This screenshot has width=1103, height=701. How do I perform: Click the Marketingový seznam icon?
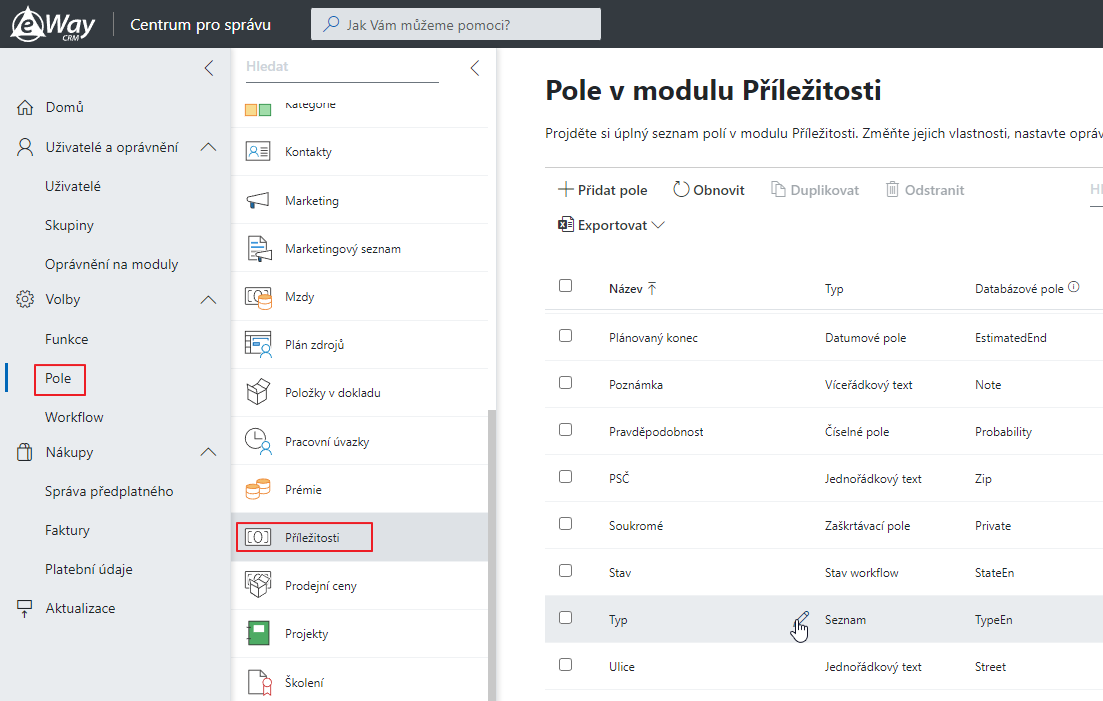259,249
